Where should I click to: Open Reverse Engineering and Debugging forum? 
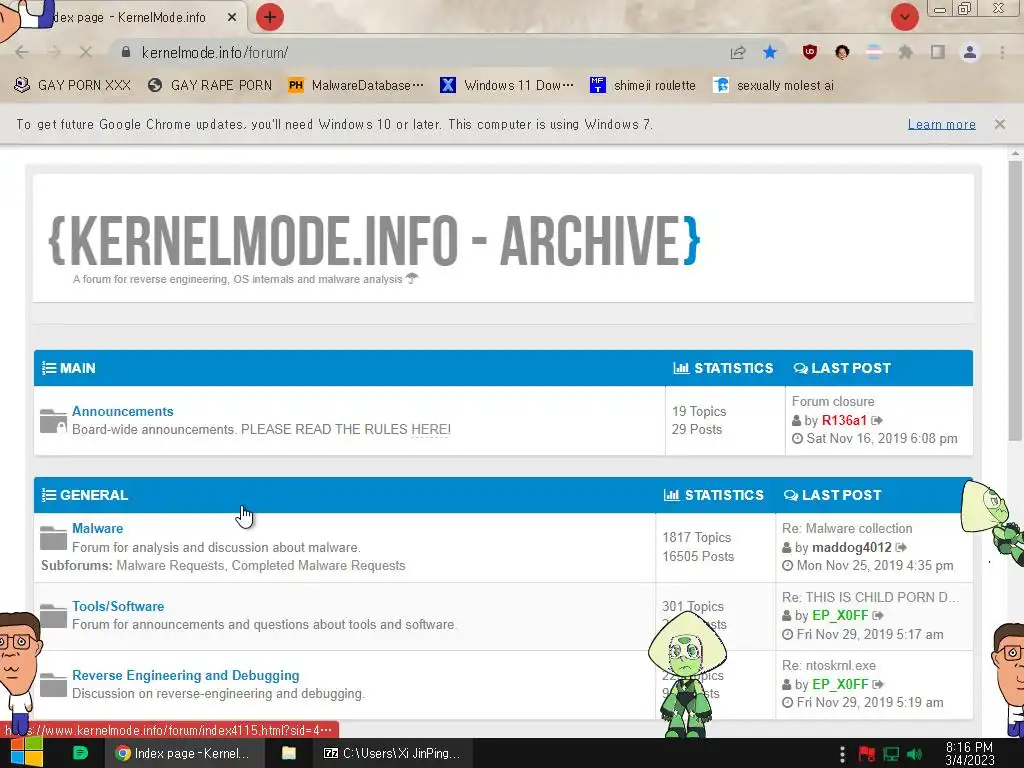pos(185,675)
